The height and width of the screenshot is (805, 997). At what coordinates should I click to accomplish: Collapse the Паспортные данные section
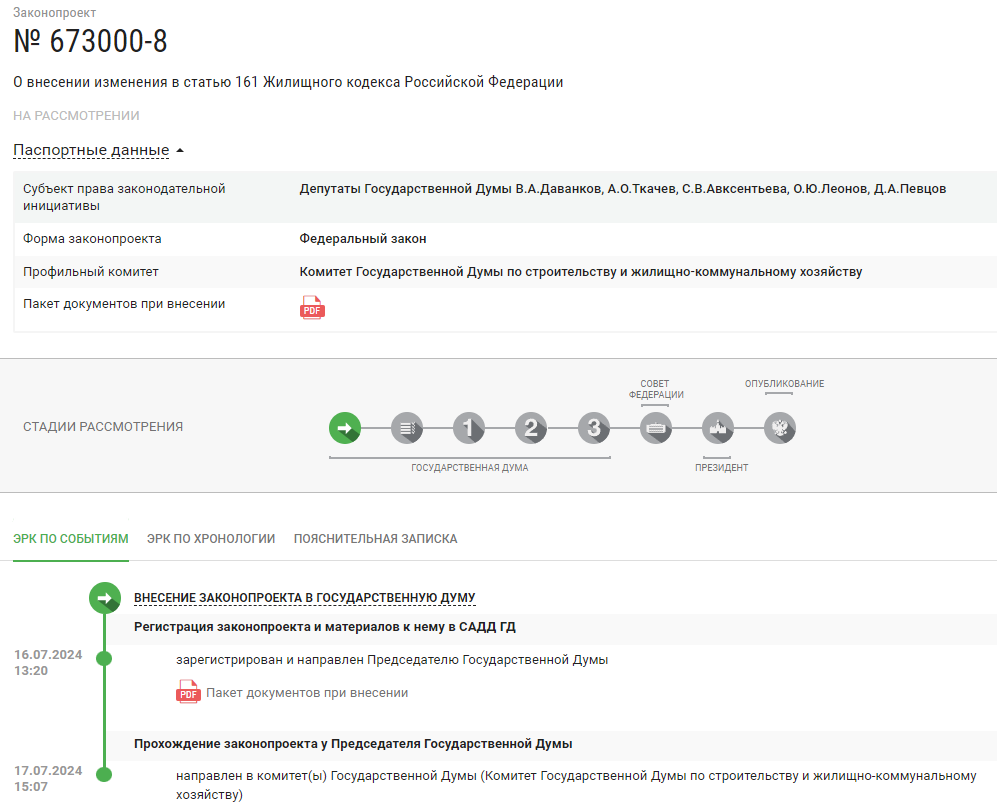[x=91, y=150]
